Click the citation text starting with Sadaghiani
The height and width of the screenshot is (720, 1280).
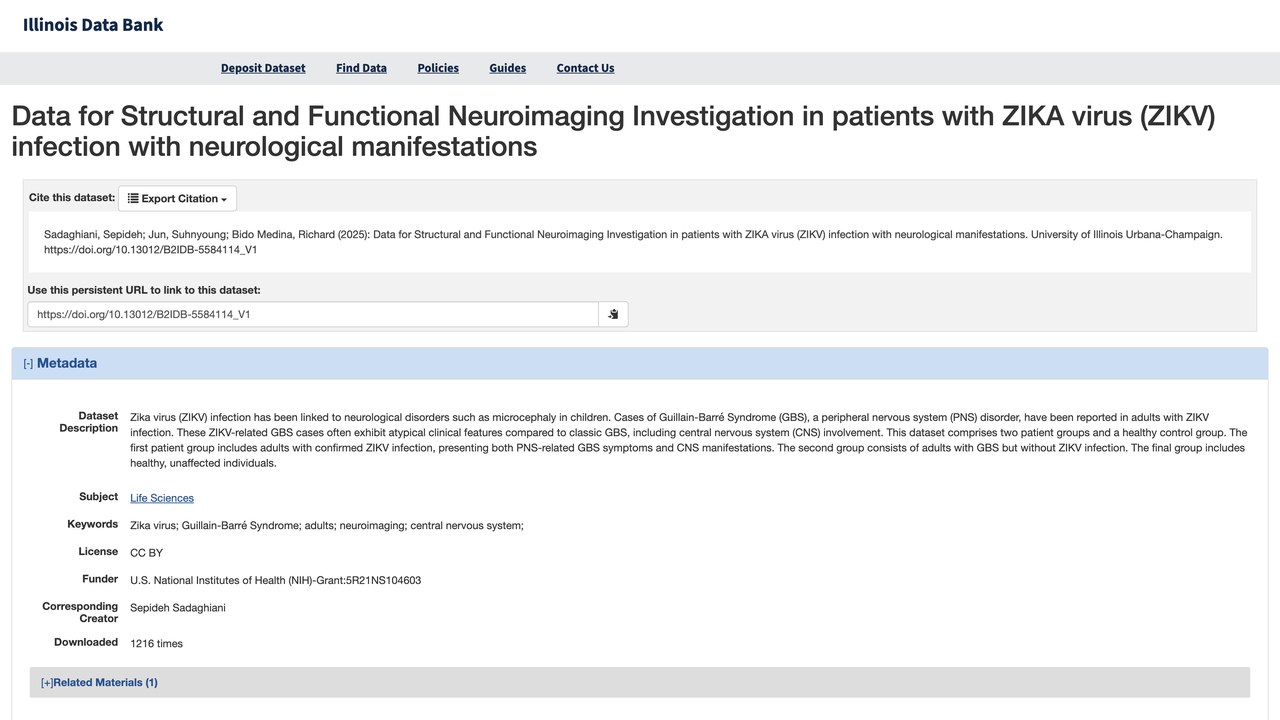click(x=633, y=242)
